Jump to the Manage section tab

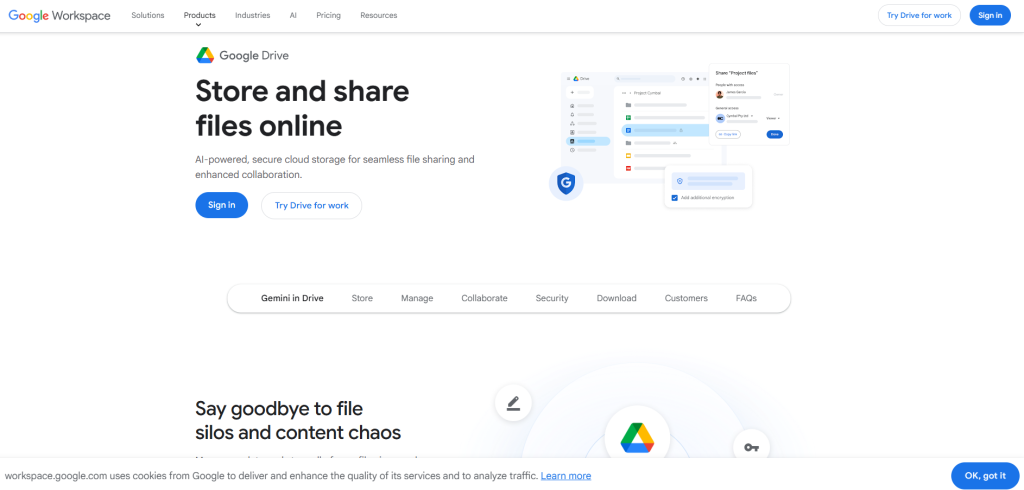pyautogui.click(x=417, y=298)
